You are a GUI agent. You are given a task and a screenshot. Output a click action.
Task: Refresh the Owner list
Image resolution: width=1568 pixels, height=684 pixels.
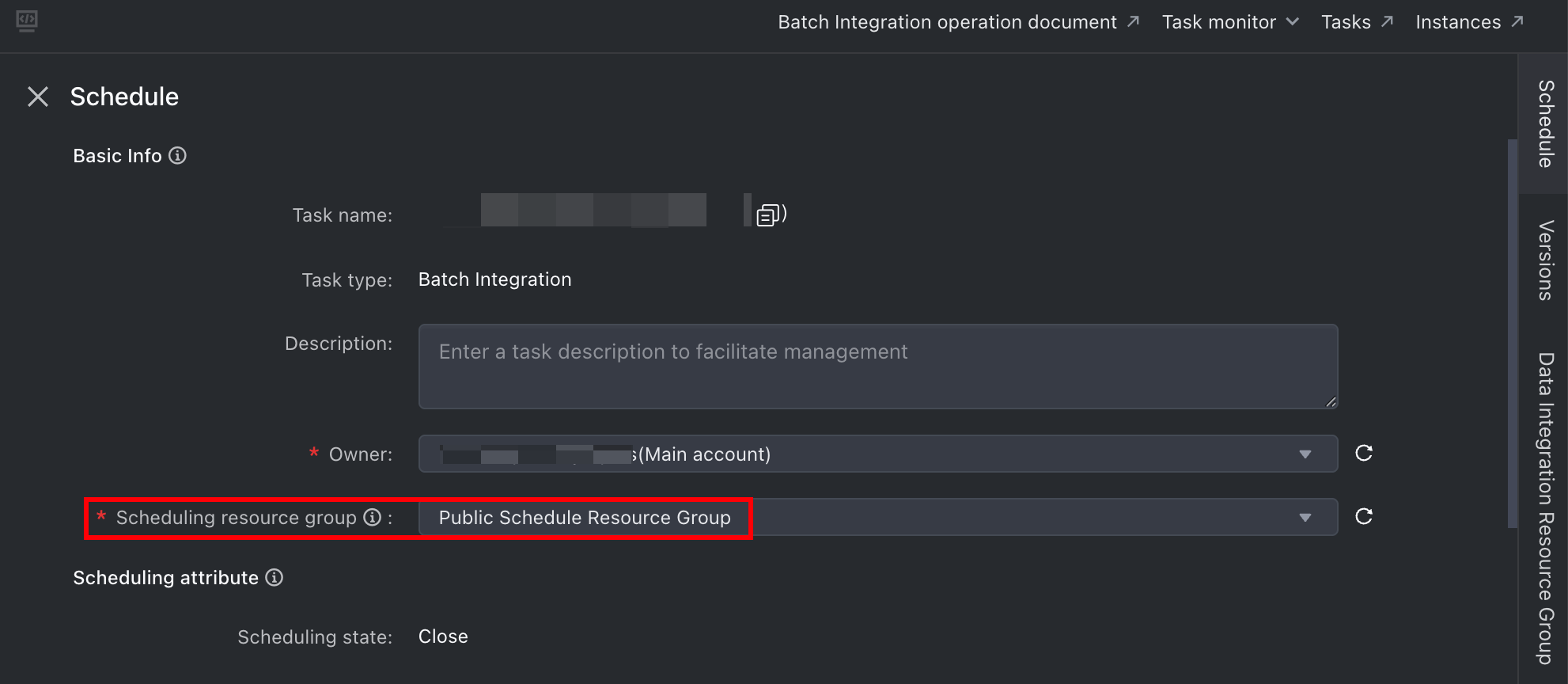pos(1364,453)
